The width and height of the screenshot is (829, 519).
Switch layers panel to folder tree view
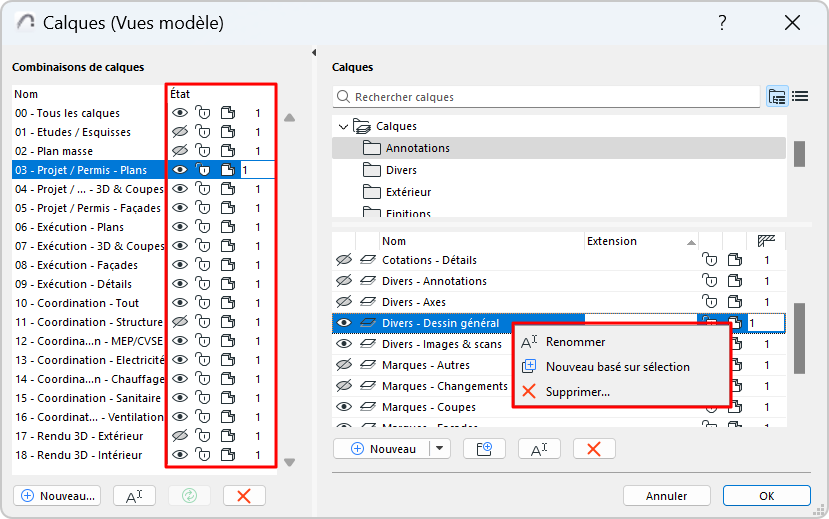pos(777,96)
